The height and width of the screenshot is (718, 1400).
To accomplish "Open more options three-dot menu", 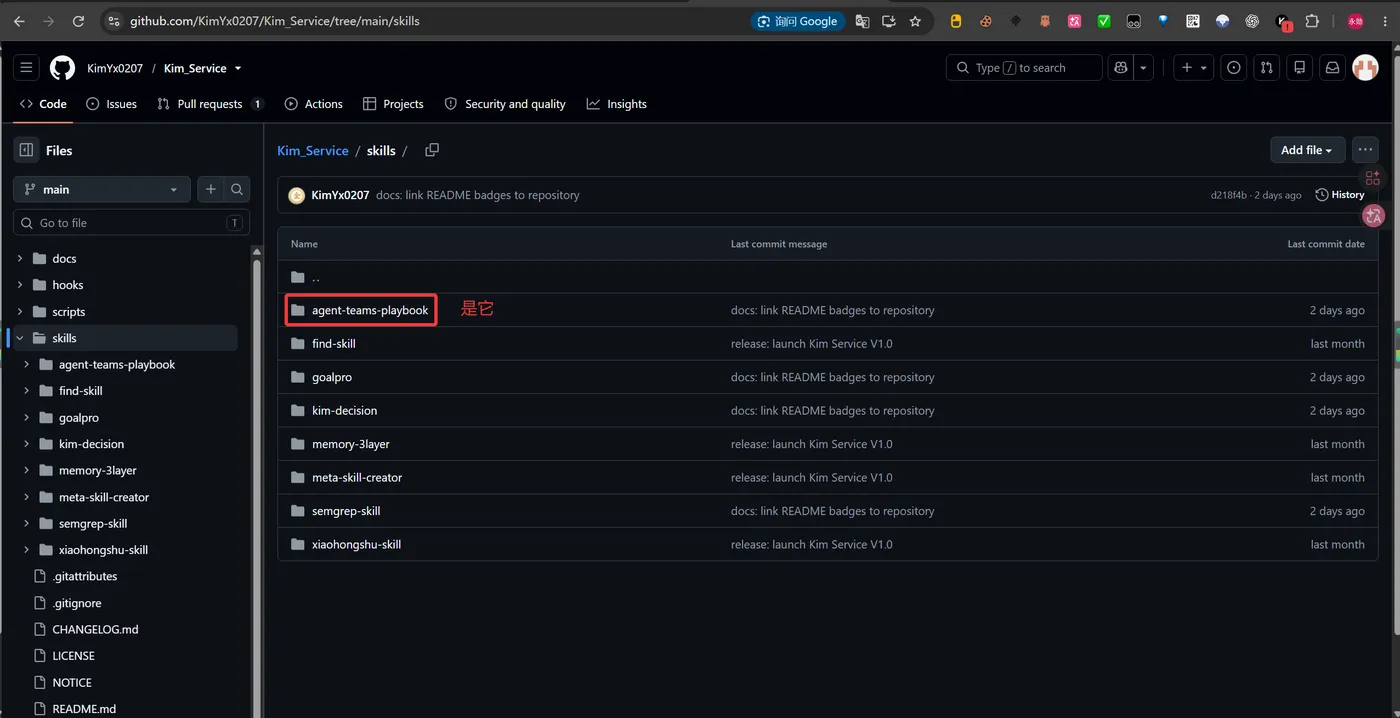I will [x=1365, y=150].
